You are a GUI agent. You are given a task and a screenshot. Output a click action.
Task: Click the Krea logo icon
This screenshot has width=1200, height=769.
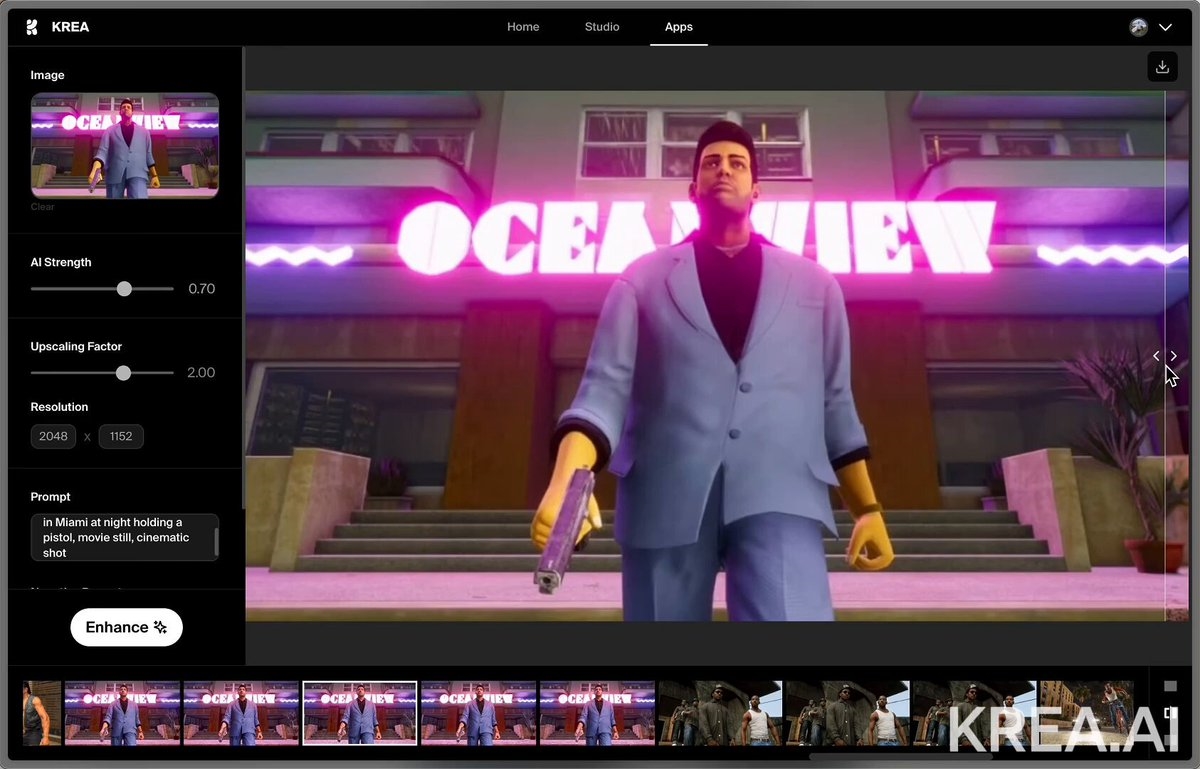point(32,27)
